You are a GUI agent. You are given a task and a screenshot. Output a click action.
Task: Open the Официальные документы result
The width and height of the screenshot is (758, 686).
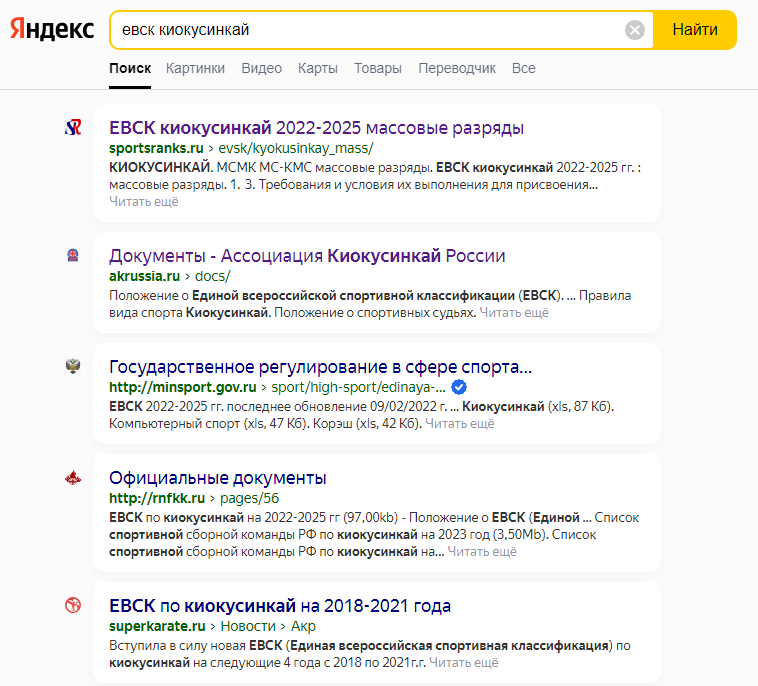pyautogui.click(x=218, y=478)
